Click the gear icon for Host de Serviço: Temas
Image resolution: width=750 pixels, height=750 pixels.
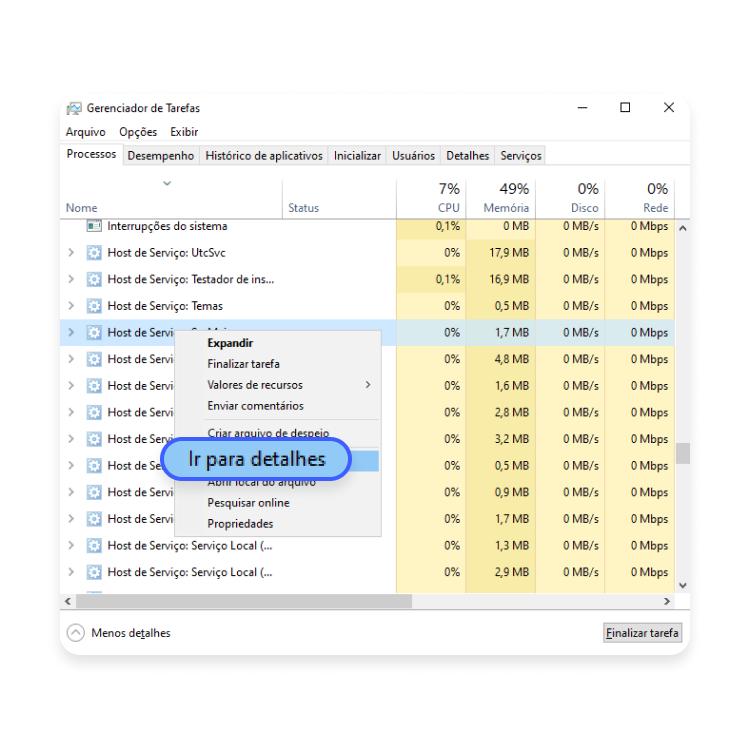[94, 306]
